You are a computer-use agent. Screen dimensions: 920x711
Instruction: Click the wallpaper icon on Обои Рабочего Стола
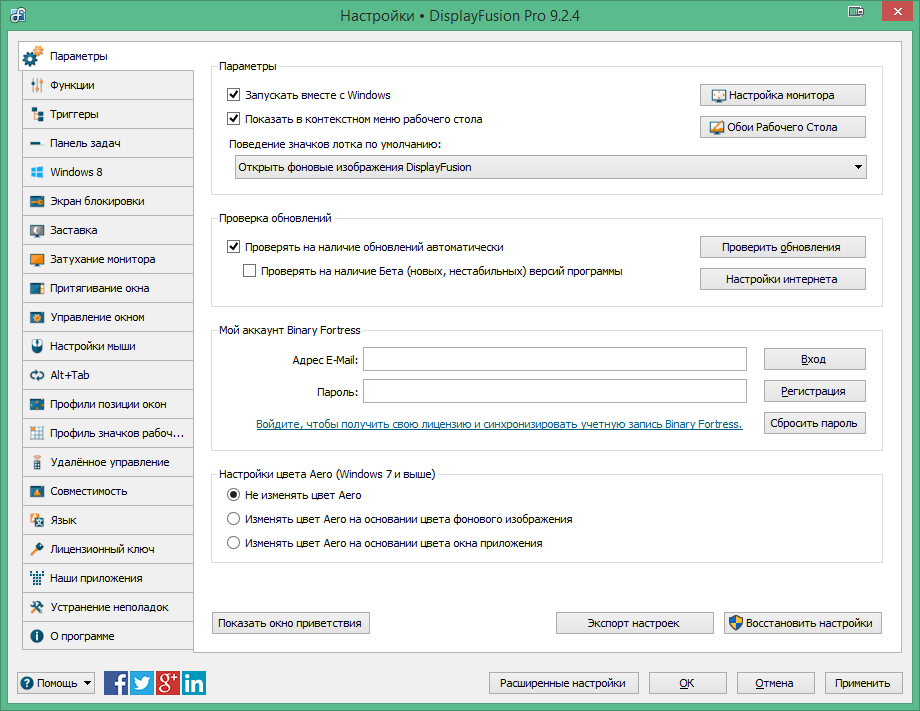coord(715,127)
